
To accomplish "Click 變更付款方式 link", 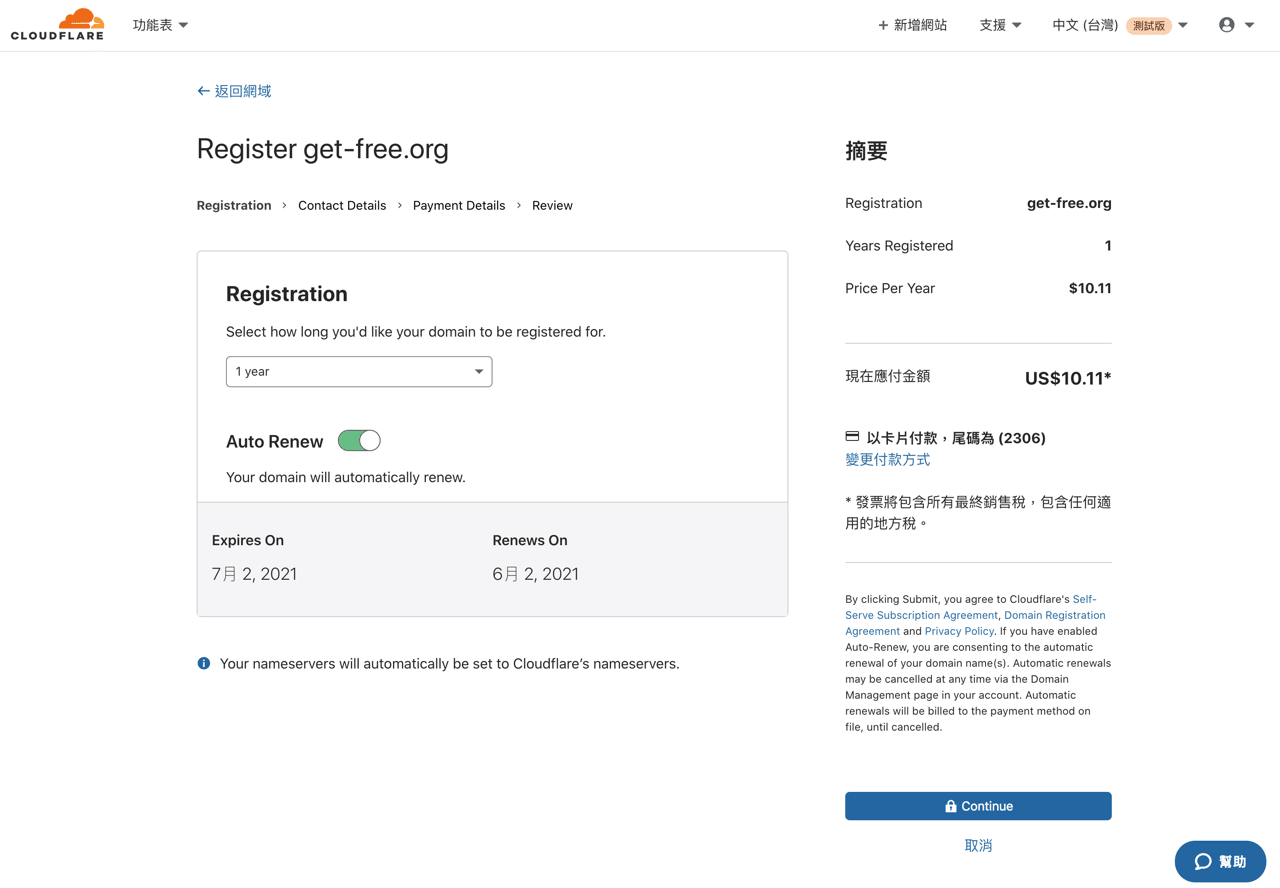I will [887, 459].
